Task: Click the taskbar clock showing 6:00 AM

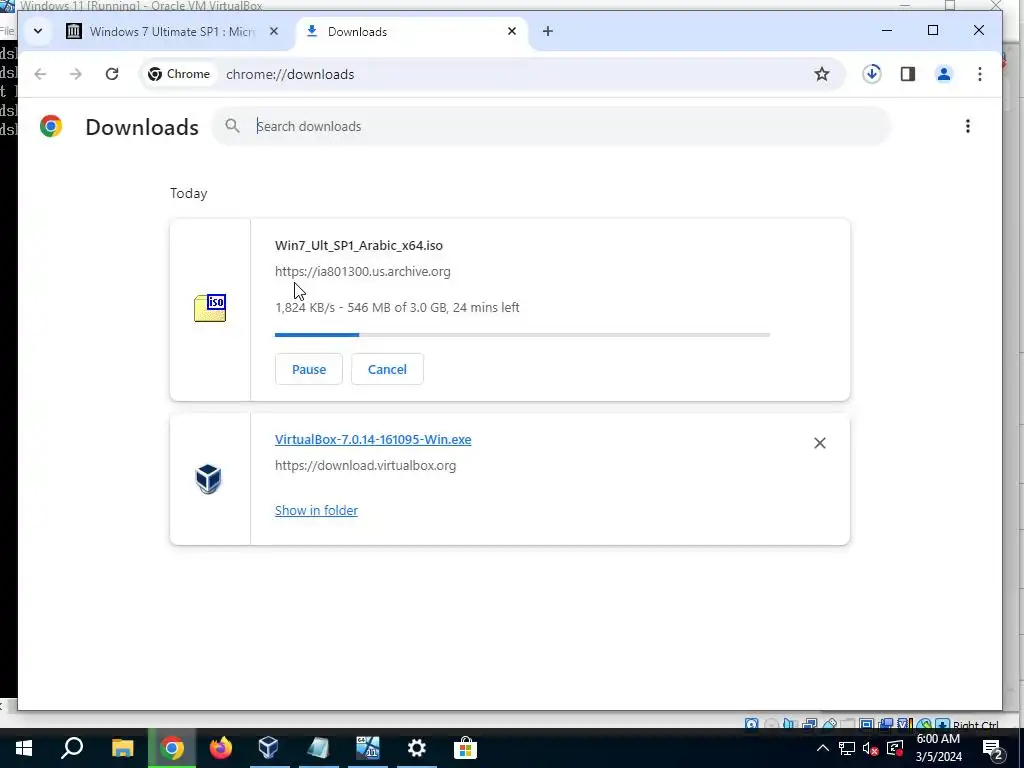Action: coord(938,748)
